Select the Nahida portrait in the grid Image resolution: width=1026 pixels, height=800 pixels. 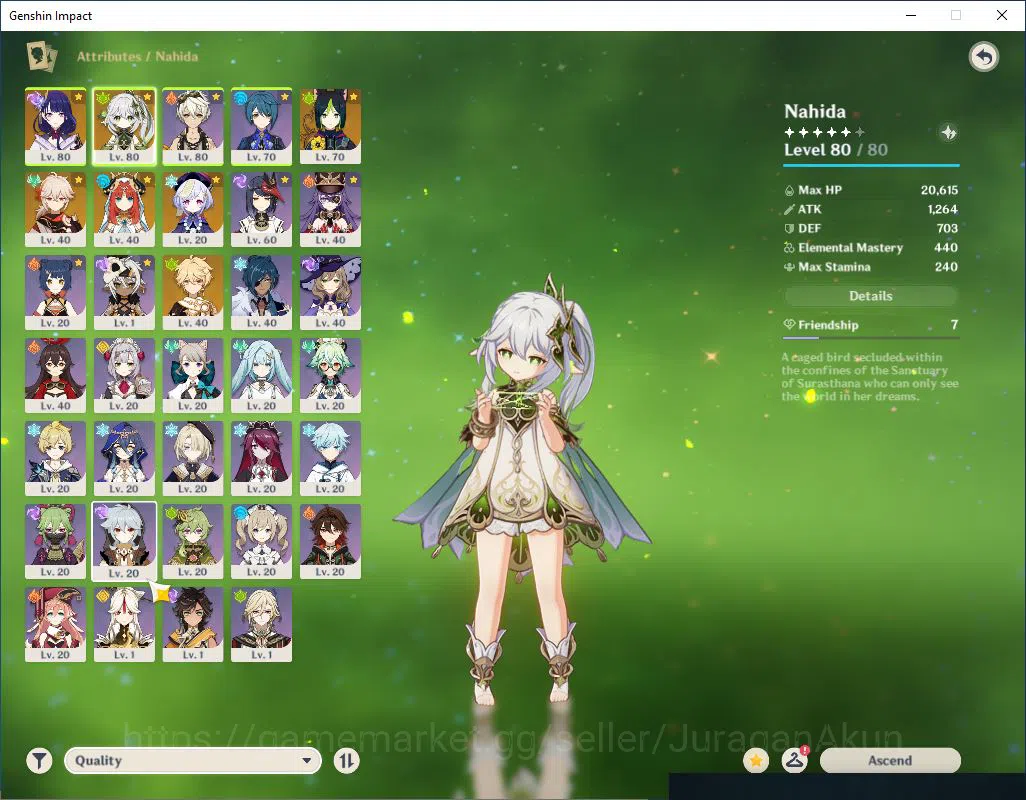click(124, 126)
